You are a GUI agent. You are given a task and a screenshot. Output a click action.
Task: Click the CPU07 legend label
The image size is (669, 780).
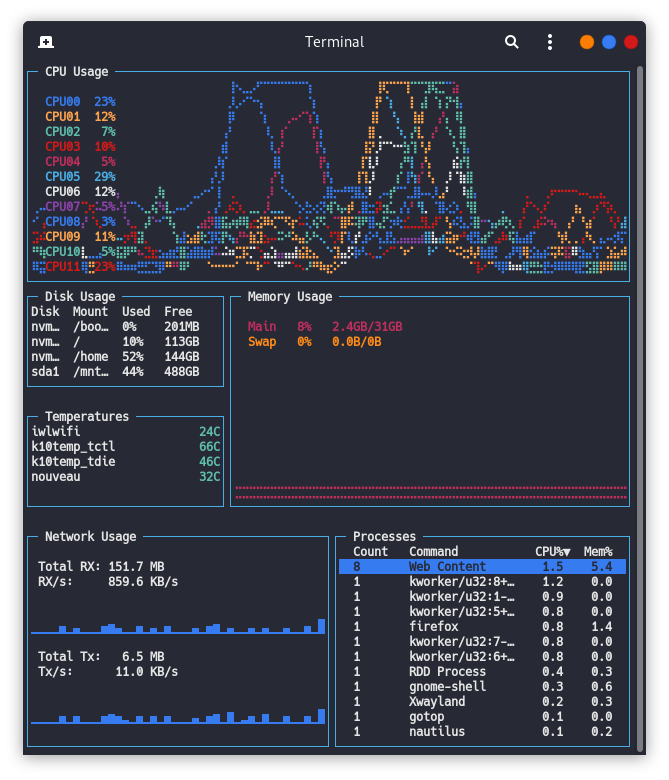63,206
